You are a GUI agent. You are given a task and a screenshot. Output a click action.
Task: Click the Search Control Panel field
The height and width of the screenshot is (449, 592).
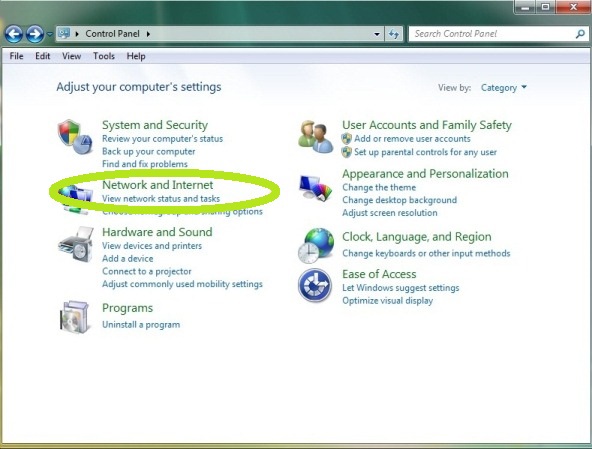pyautogui.click(x=498, y=34)
